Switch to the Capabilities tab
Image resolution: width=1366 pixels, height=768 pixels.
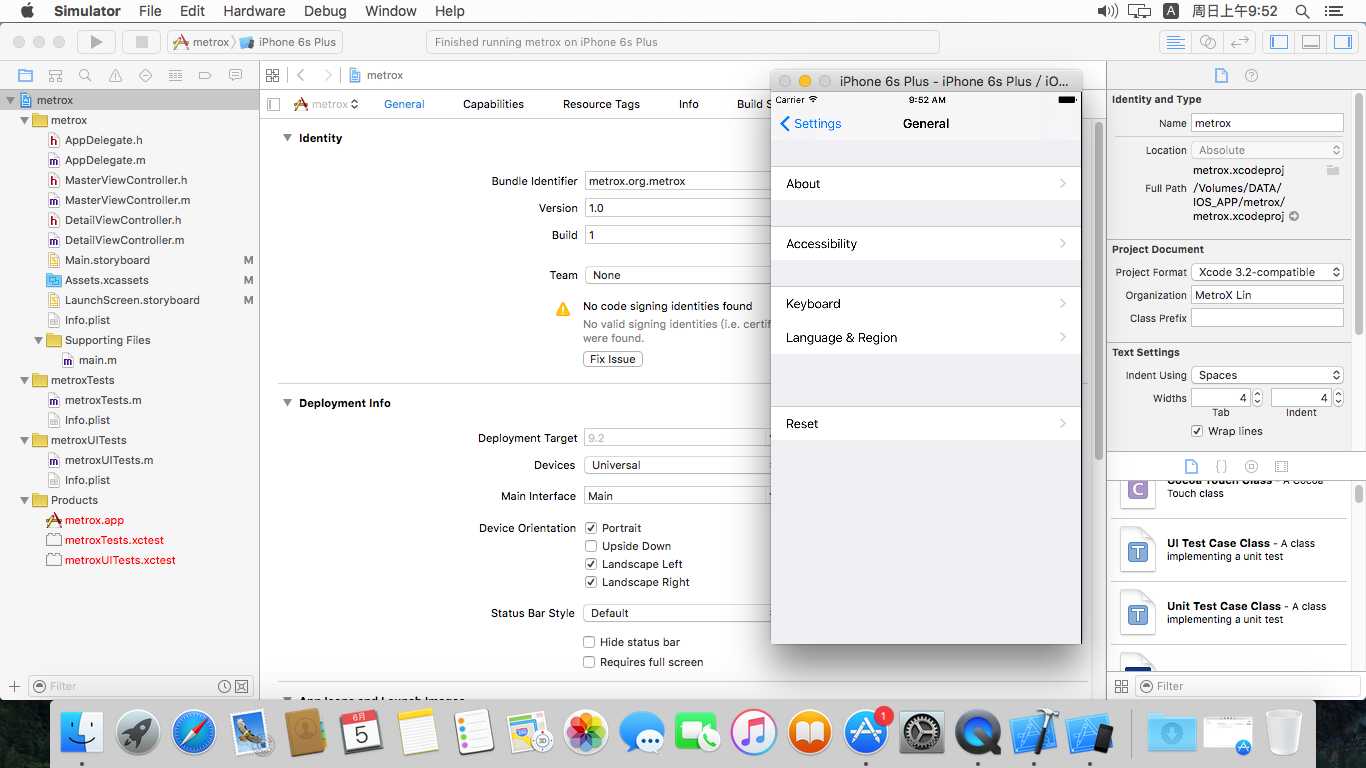(x=493, y=104)
